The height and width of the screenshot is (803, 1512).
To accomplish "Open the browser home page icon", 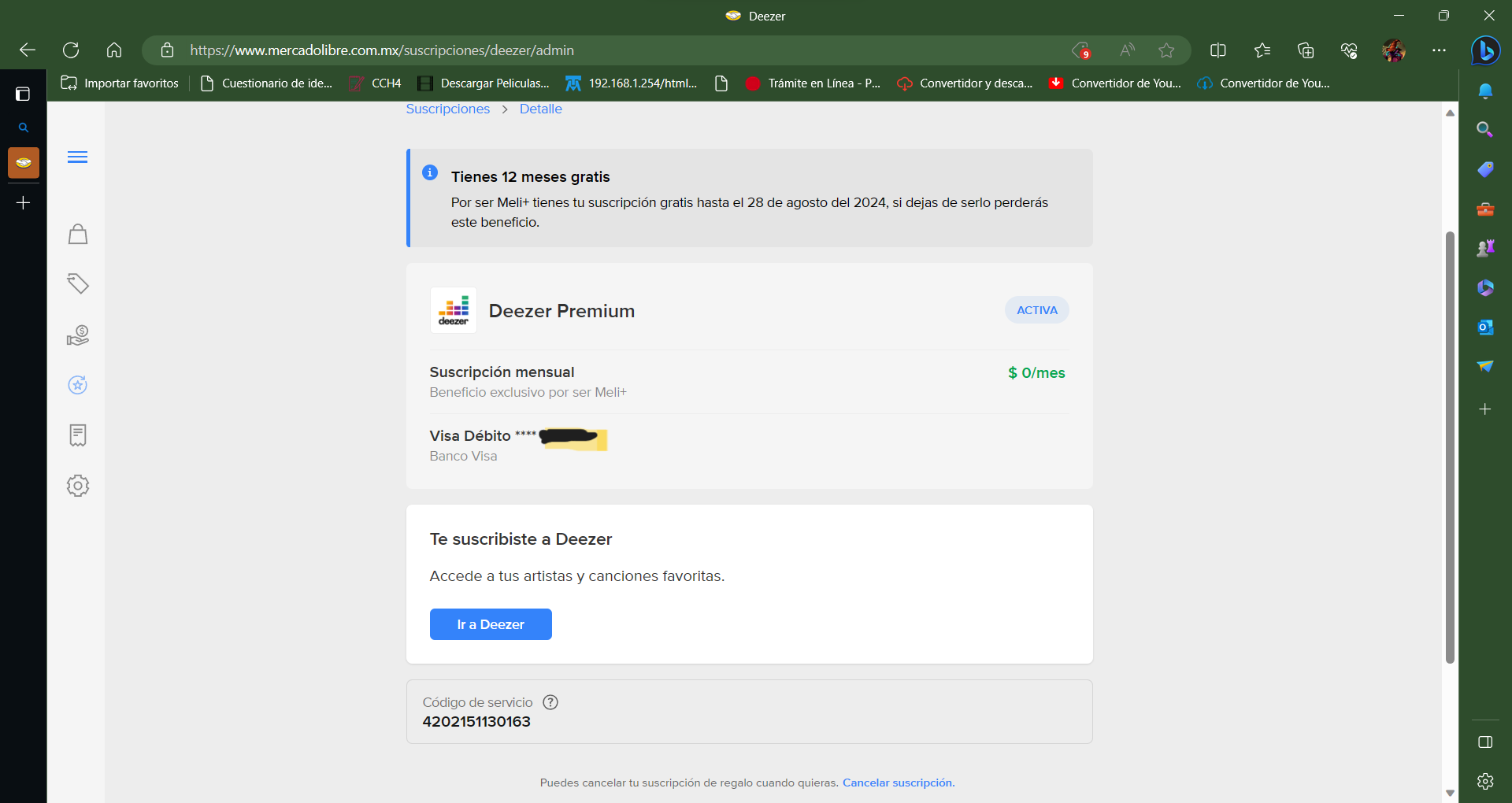I will (114, 50).
